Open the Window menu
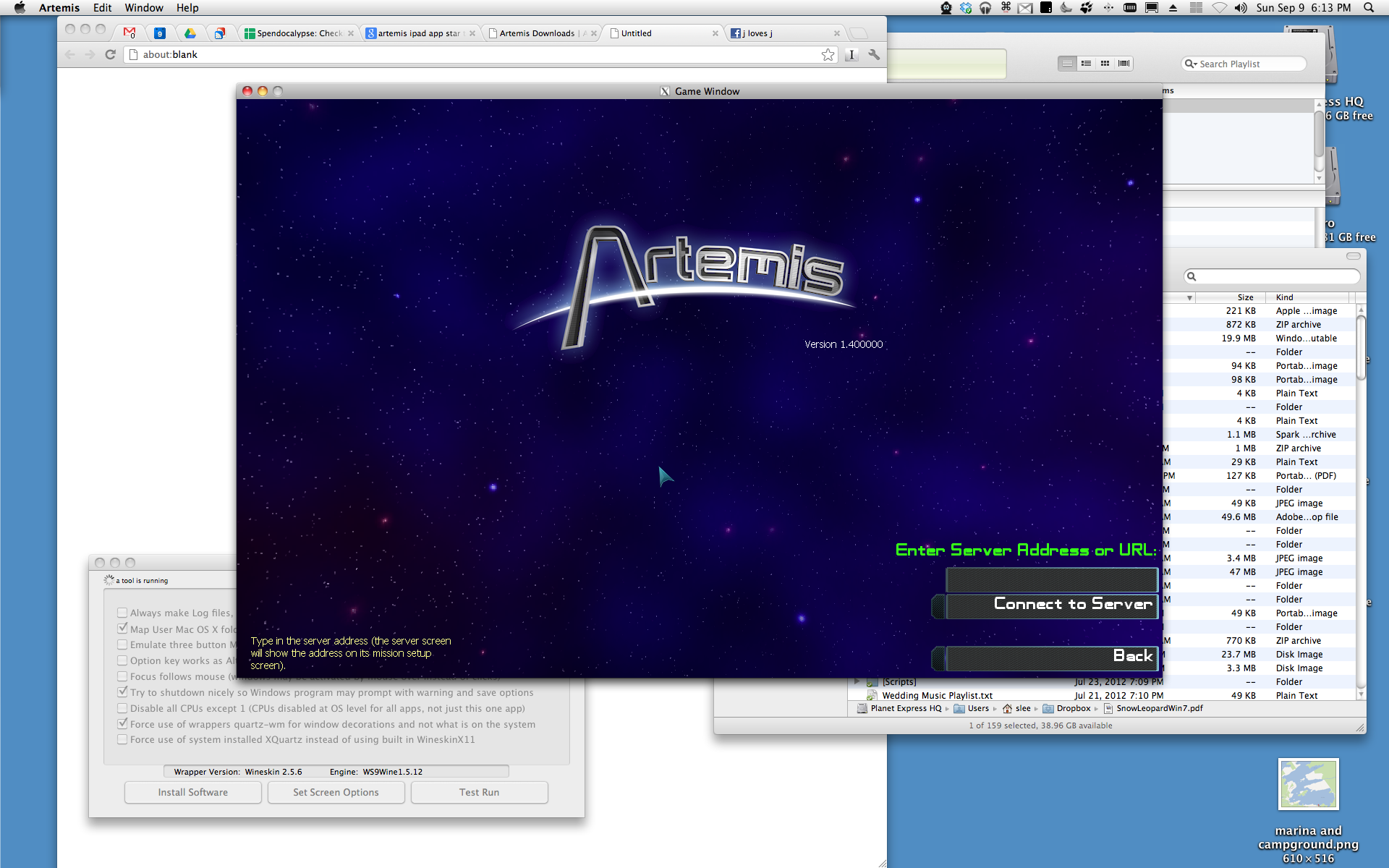The height and width of the screenshot is (868, 1389). (x=144, y=8)
